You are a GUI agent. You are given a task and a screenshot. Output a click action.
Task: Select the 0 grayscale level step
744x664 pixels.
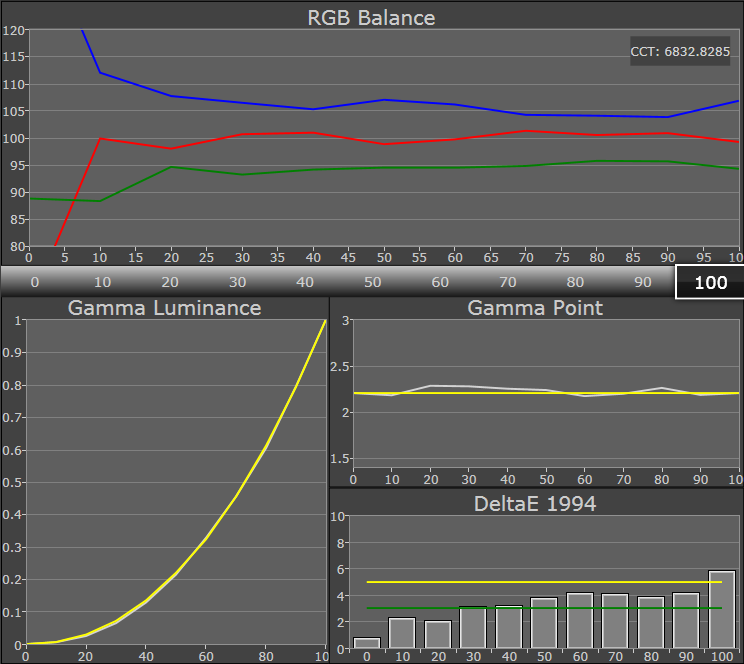pos(34,282)
